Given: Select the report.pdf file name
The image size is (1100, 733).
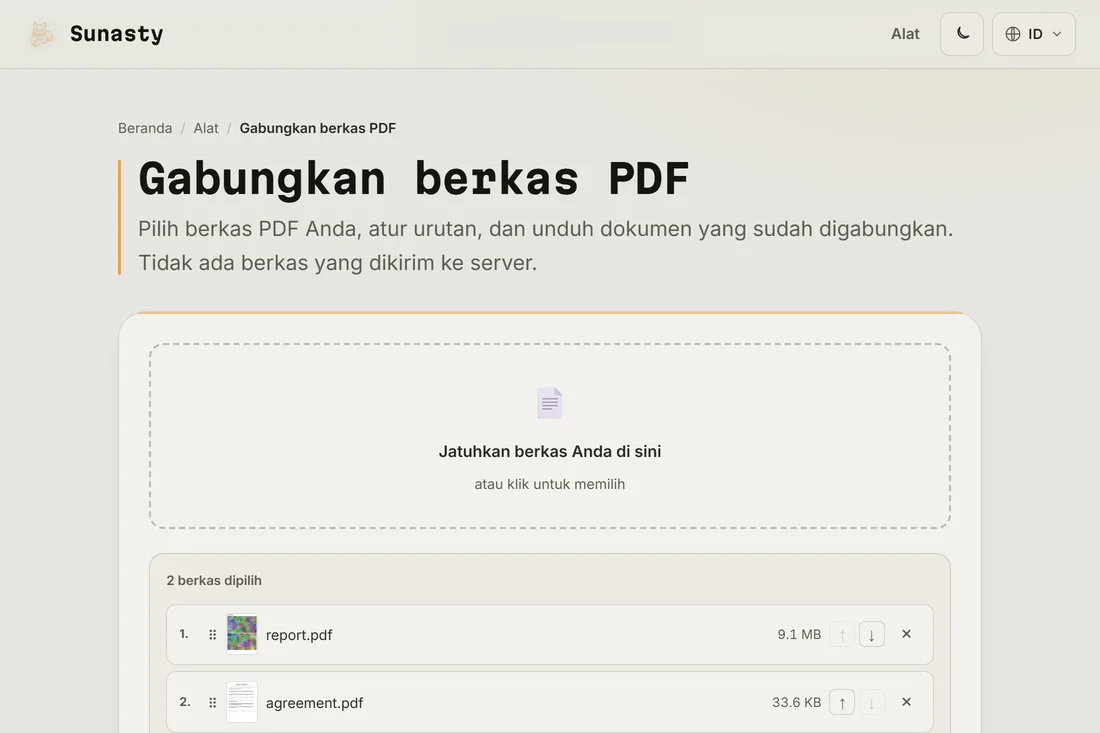Looking at the screenshot, I should [x=299, y=635].
